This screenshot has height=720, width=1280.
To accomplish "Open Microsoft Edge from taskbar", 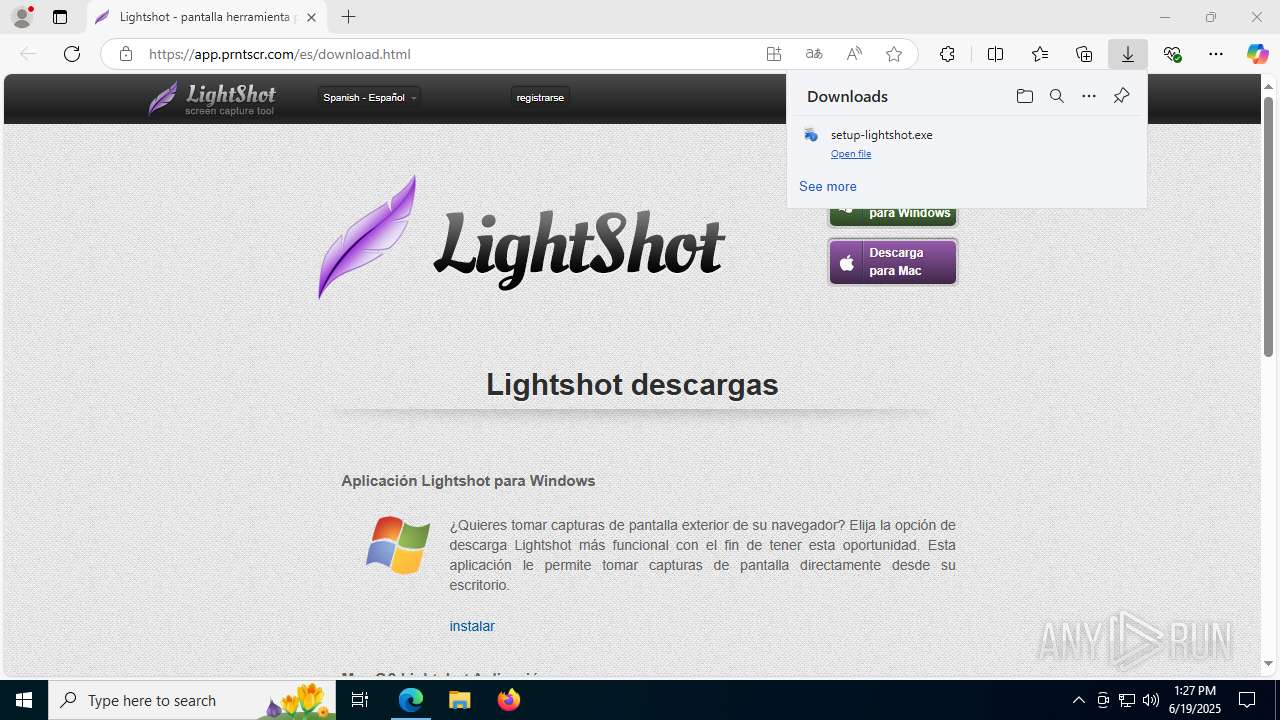I will pyautogui.click(x=411, y=700).
